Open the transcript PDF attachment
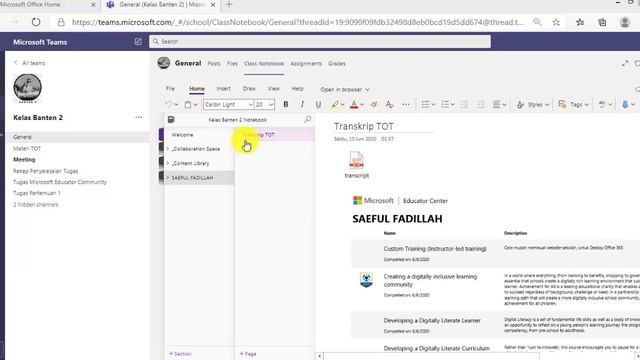 point(356,164)
